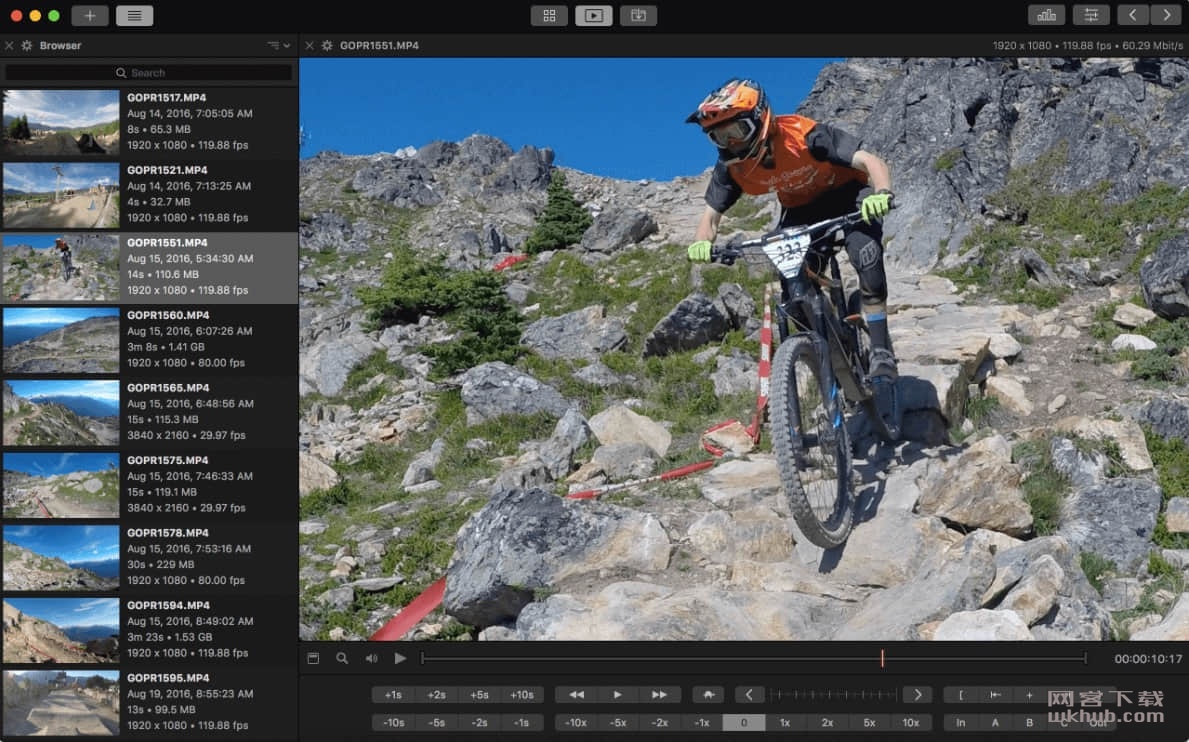Select the 0 speed button

[x=743, y=722]
